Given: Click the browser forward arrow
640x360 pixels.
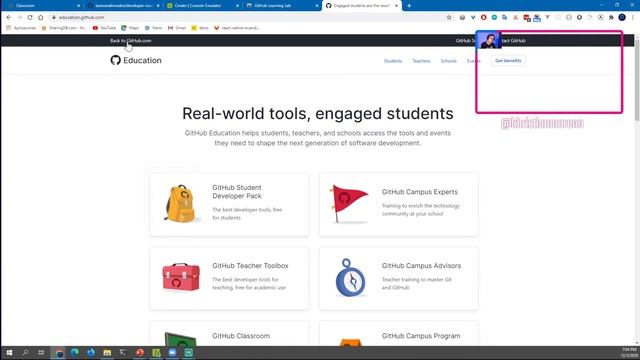Looking at the screenshot, I should (x=19, y=18).
